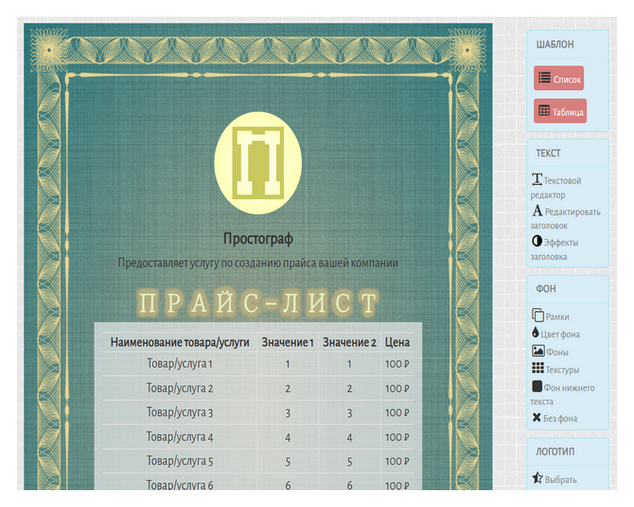Click the round П logo image
The width and height of the screenshot is (634, 507).
258,163
